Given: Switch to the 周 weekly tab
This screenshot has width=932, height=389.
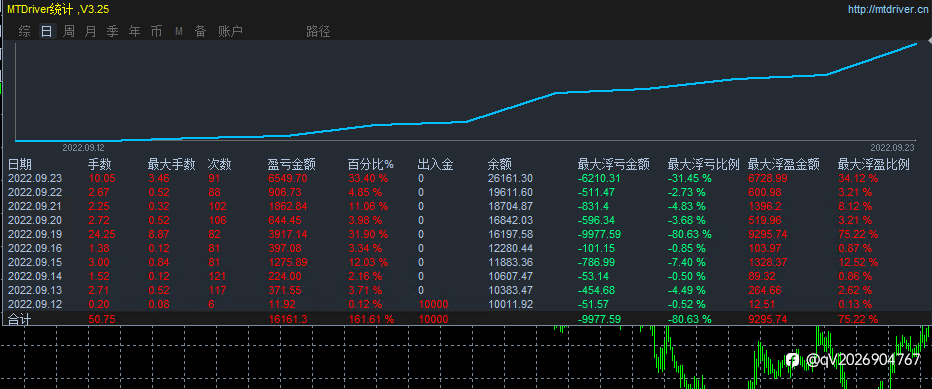Looking at the screenshot, I should click(68, 32).
